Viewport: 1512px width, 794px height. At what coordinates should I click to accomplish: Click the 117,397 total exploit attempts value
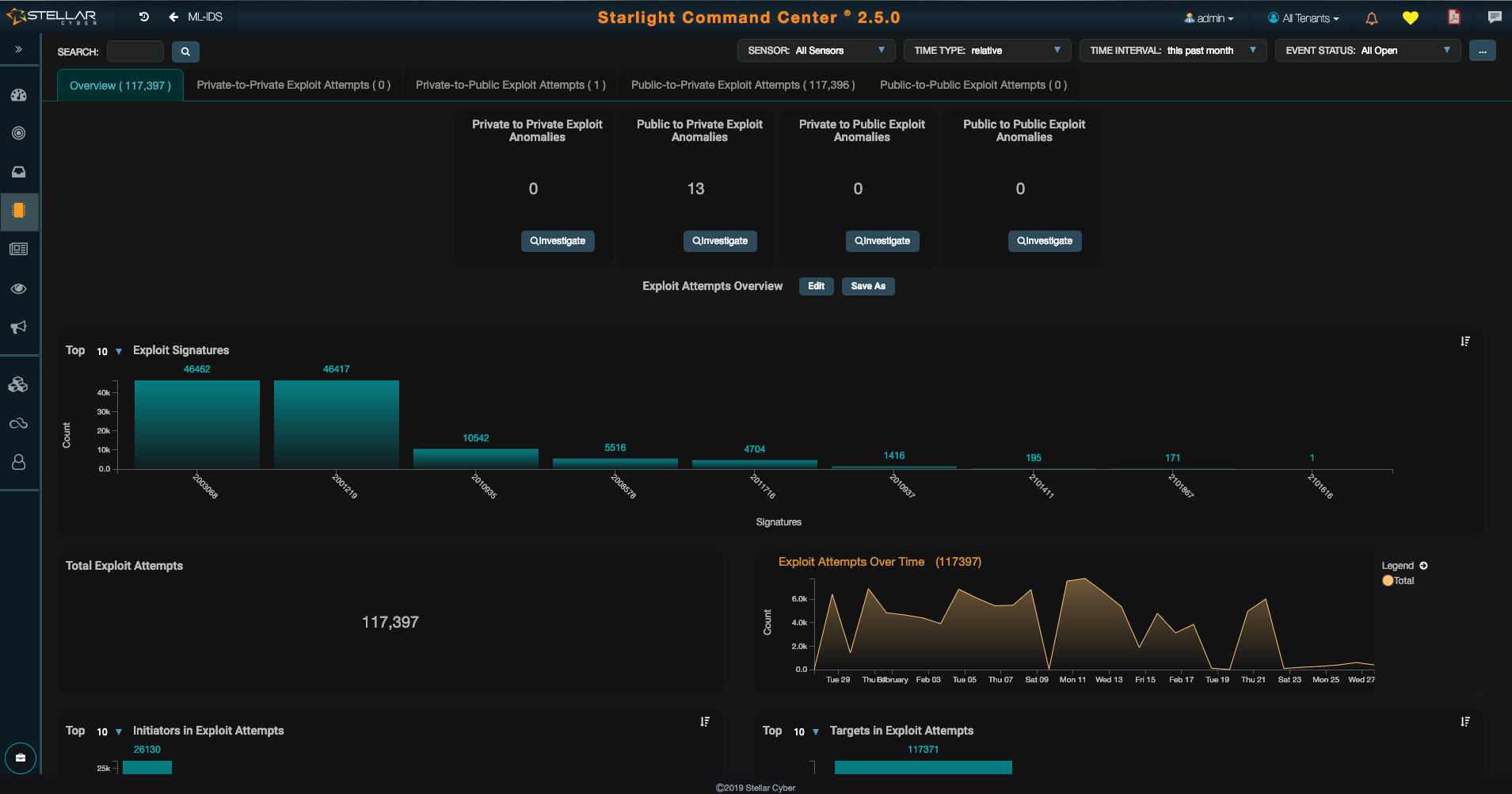(x=390, y=622)
